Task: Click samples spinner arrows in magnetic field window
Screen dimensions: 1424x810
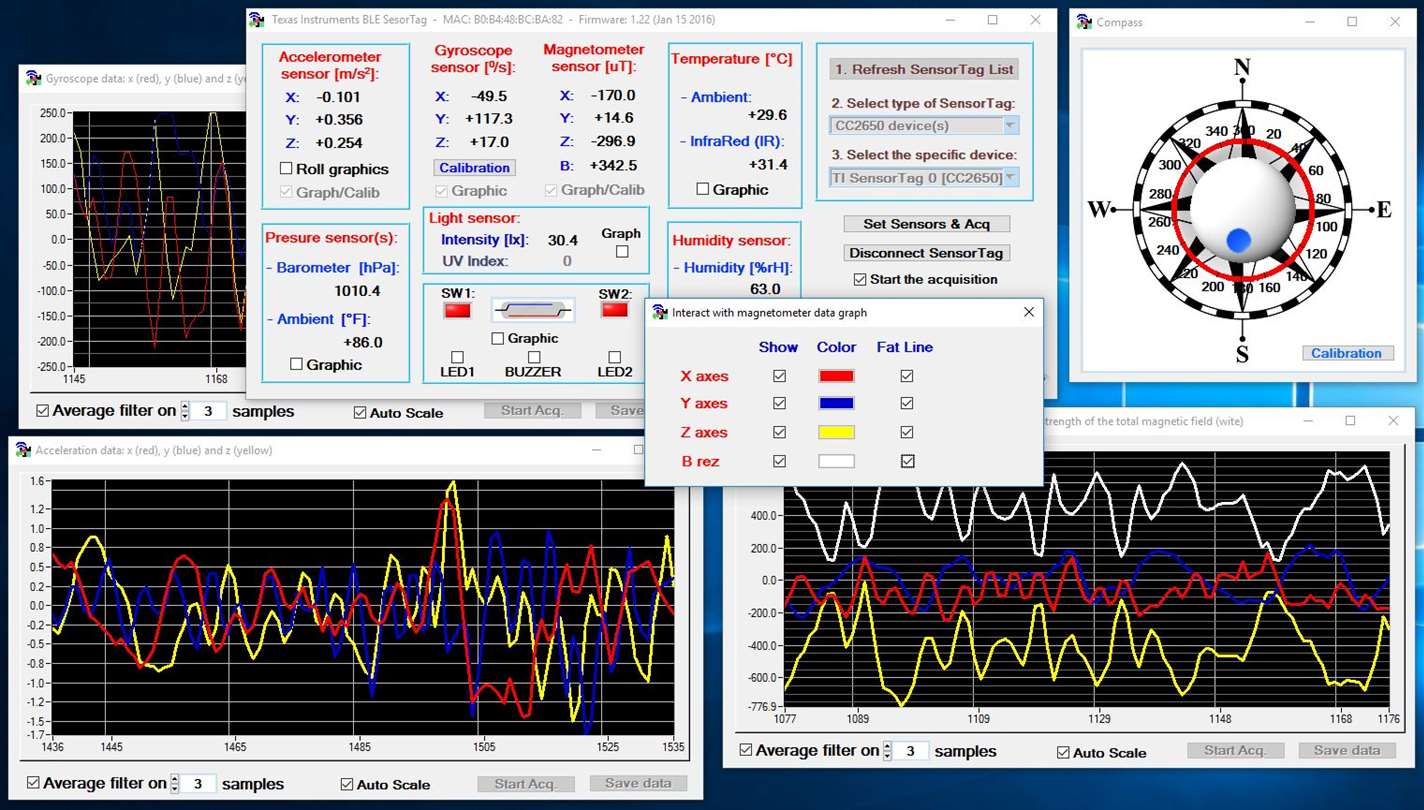Action: (887, 751)
